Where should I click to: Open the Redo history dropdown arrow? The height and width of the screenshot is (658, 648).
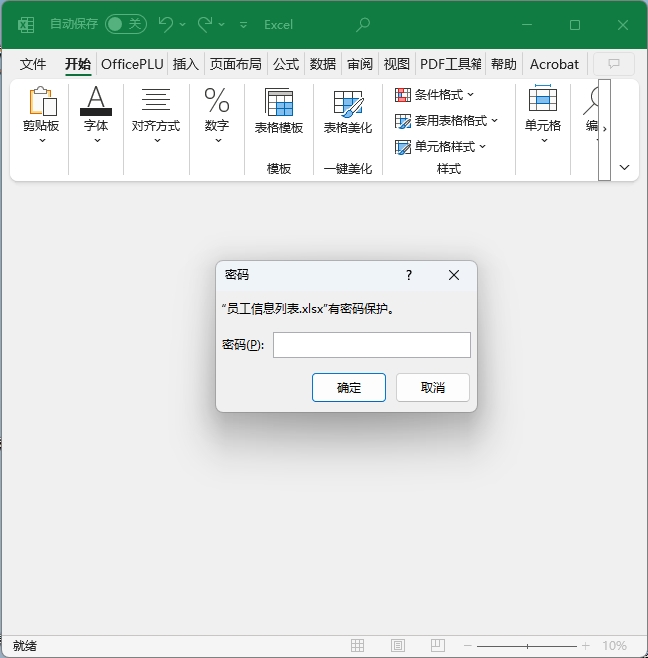222,25
